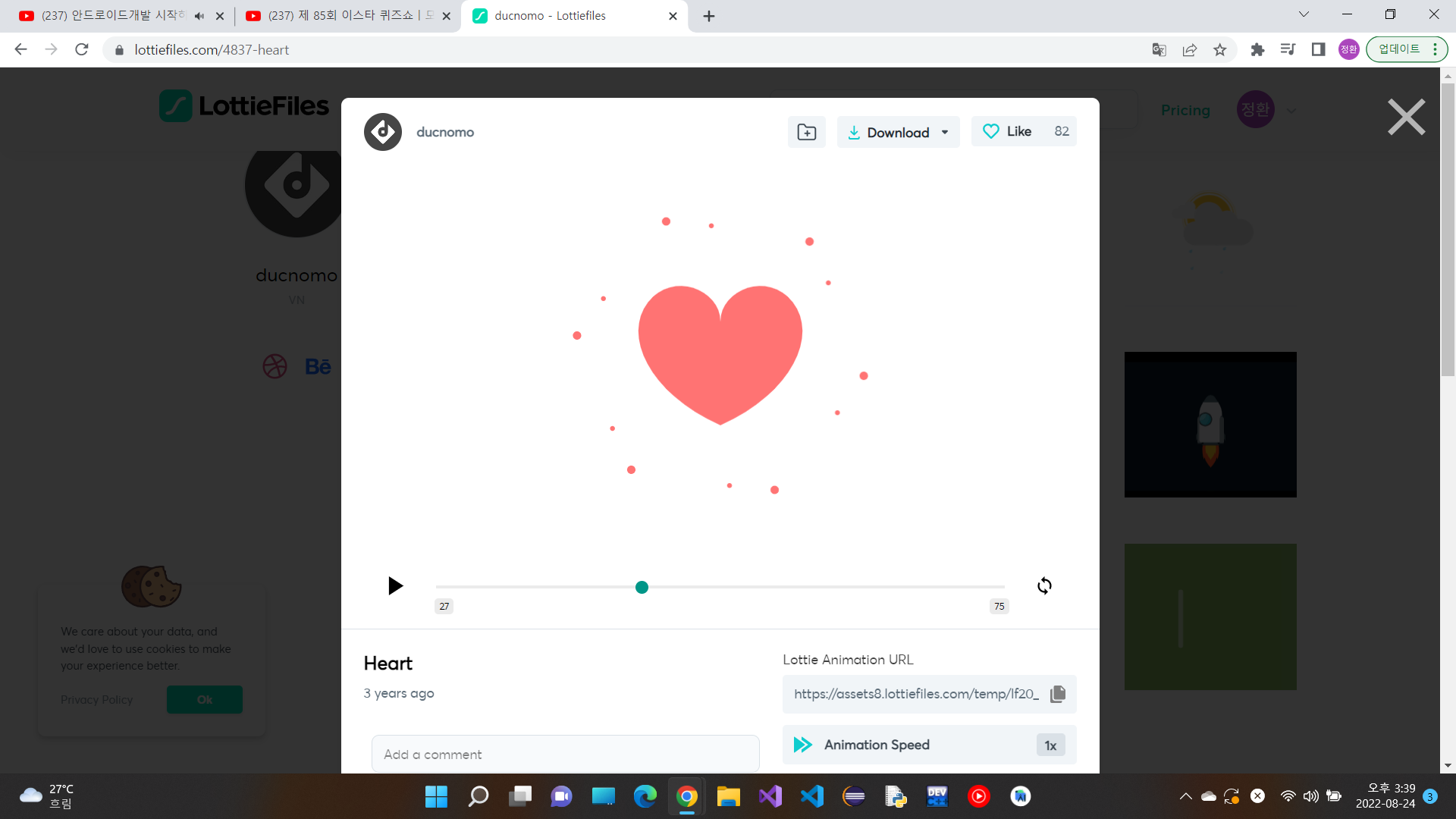Toggle the loop animation icon
This screenshot has width=1456, height=819.
[x=1044, y=585]
